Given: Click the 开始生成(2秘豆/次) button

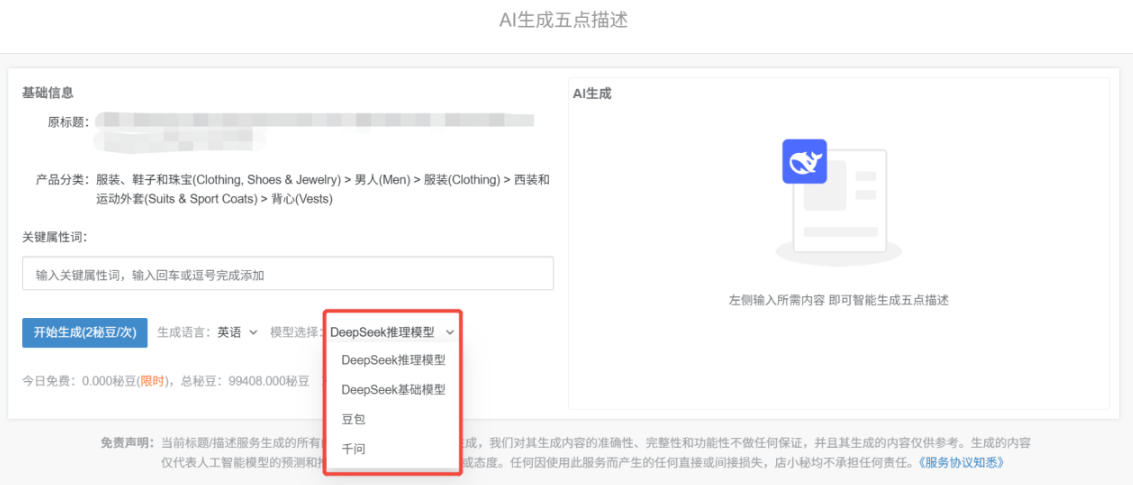Looking at the screenshot, I should coord(85,332).
